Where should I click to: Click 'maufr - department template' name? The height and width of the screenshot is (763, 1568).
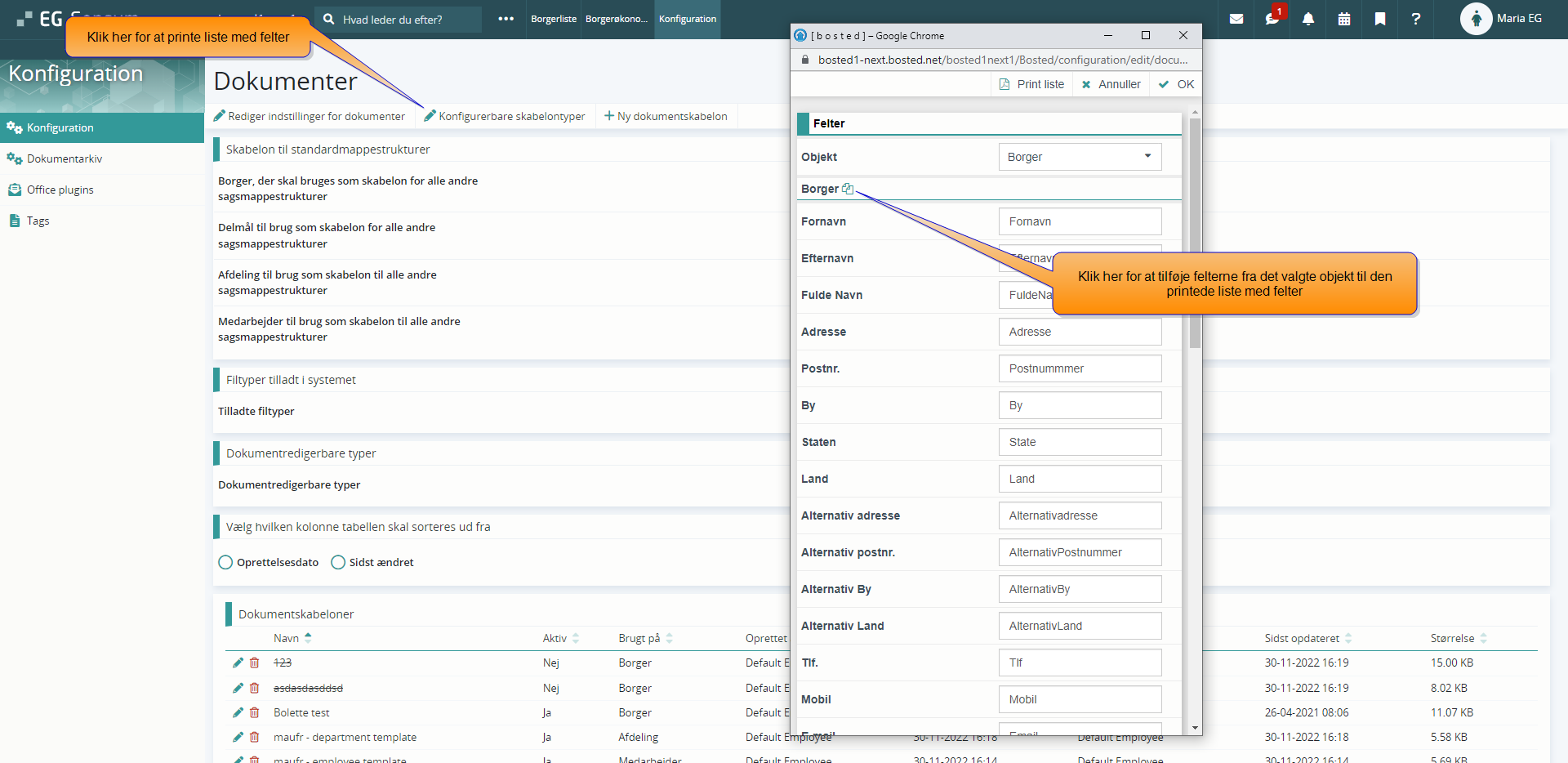point(345,737)
